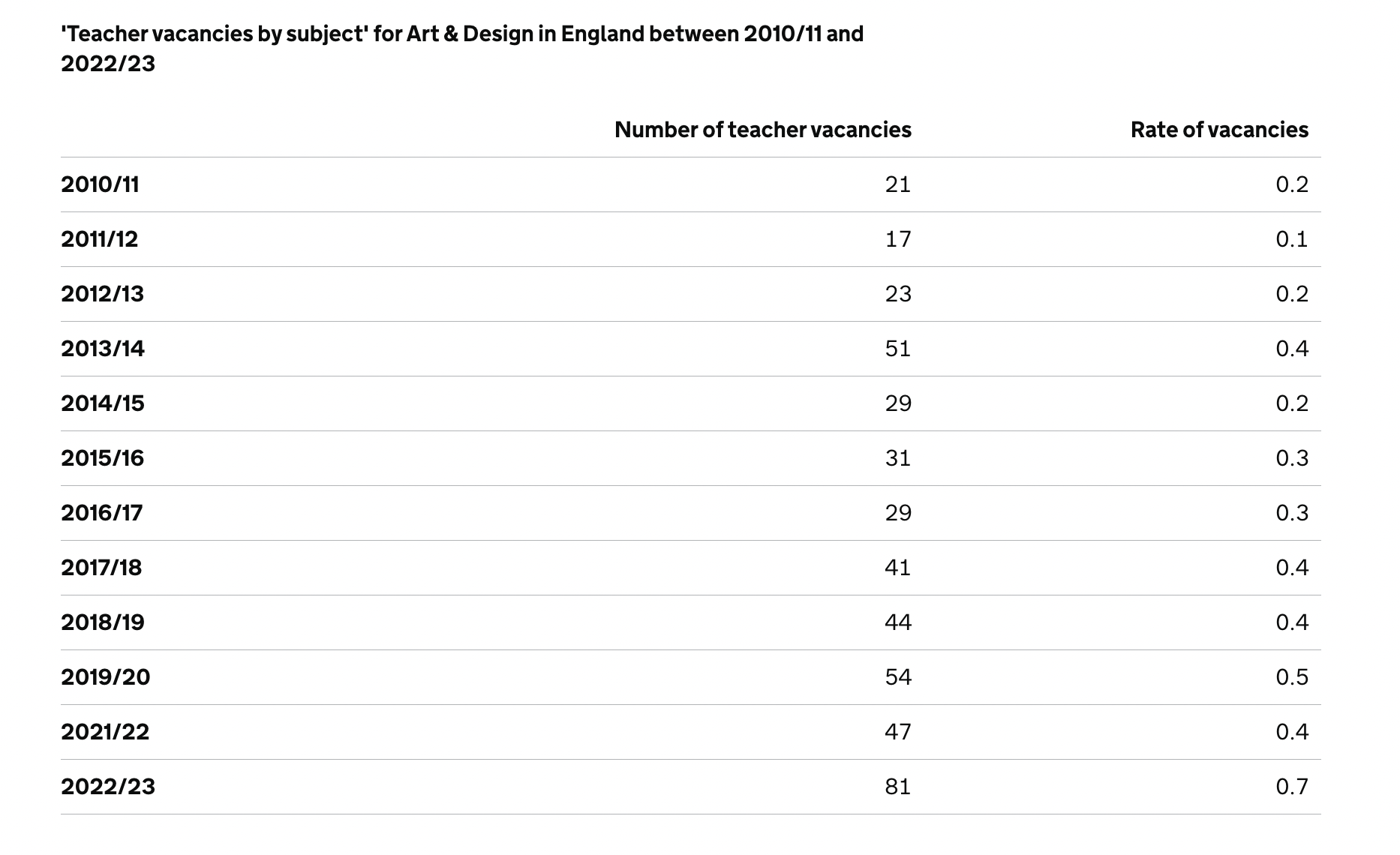Click the 2021/22 row header
The height and width of the screenshot is (855, 1400).
105,732
